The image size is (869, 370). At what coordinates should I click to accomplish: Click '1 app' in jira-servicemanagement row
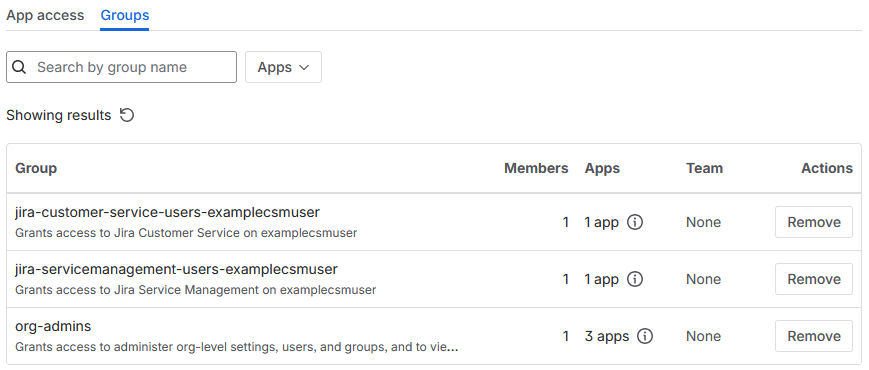pyautogui.click(x=601, y=279)
